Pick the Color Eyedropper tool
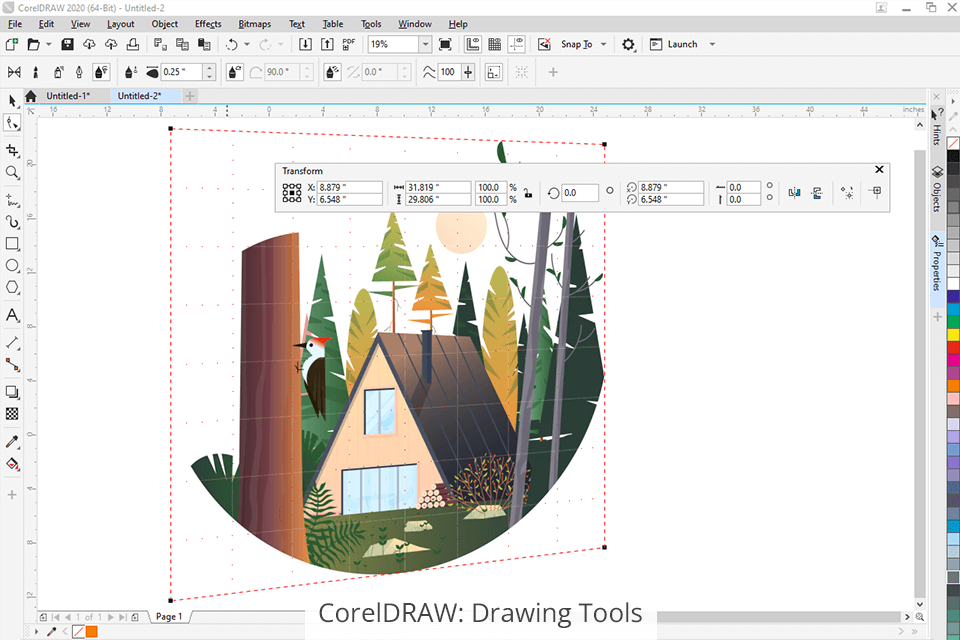Image resolution: width=960 pixels, height=640 pixels. [12, 442]
